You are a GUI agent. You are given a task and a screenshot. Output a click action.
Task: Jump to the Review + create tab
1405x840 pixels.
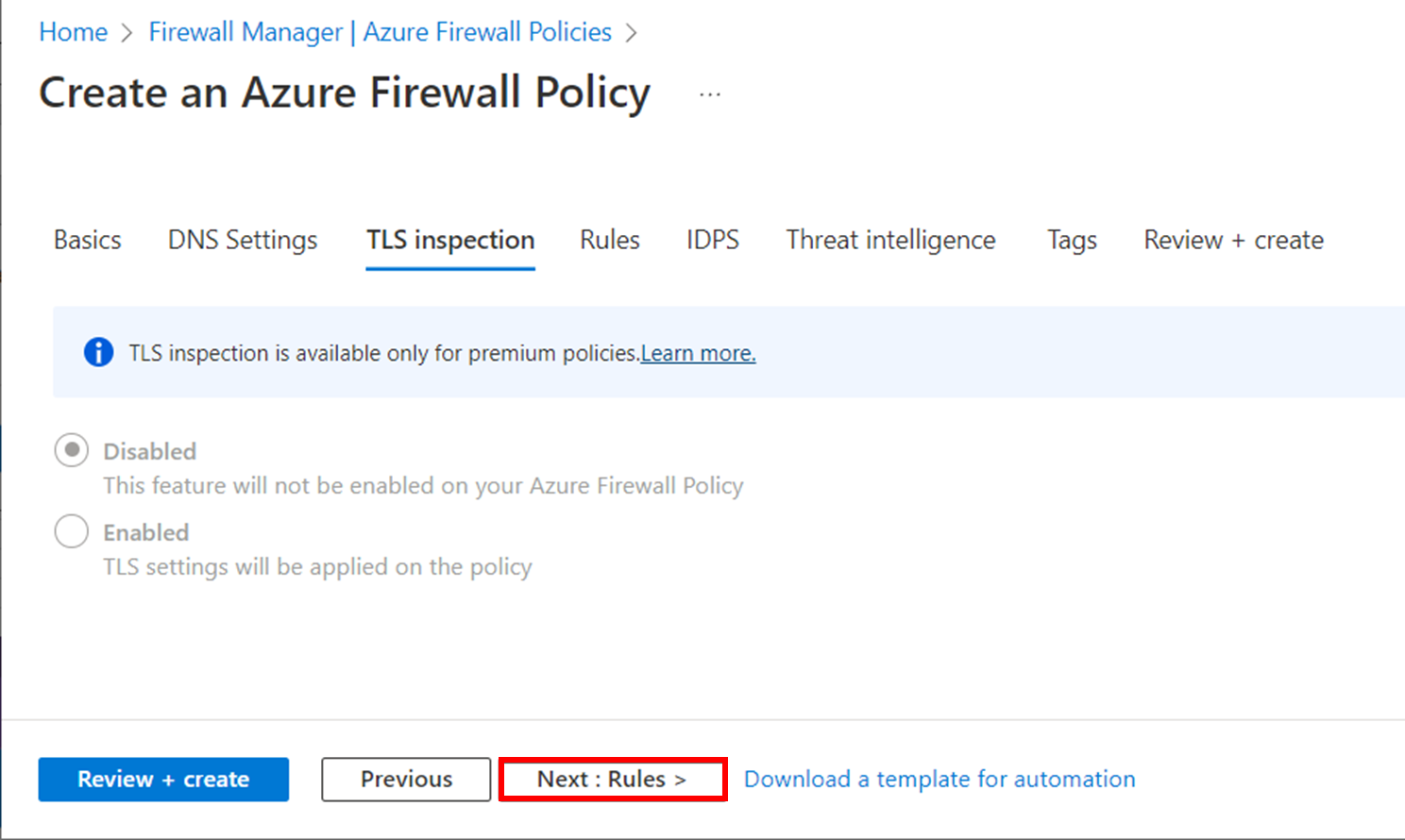click(x=1233, y=240)
